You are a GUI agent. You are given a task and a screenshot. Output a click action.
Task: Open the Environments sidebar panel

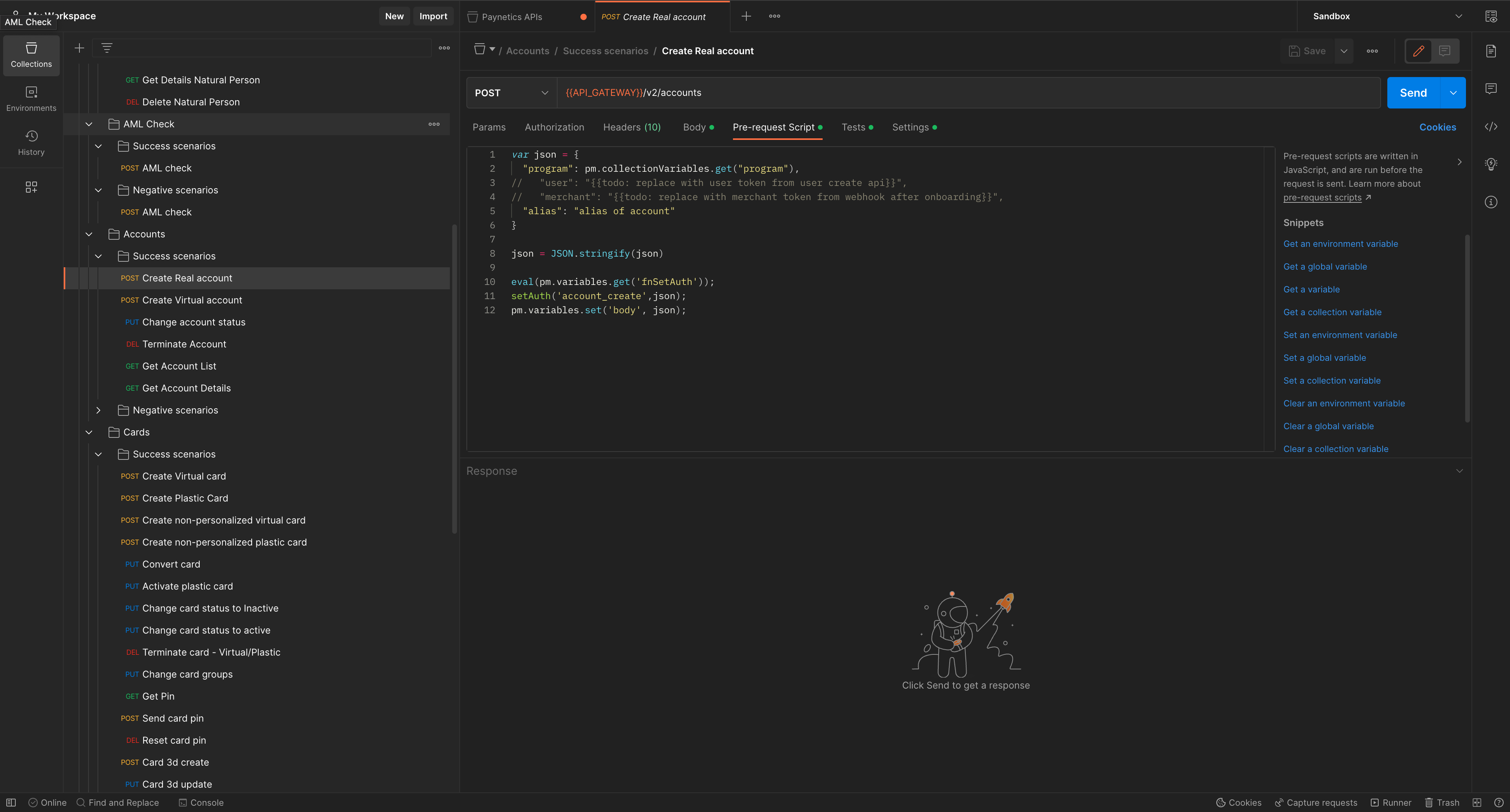pos(31,98)
